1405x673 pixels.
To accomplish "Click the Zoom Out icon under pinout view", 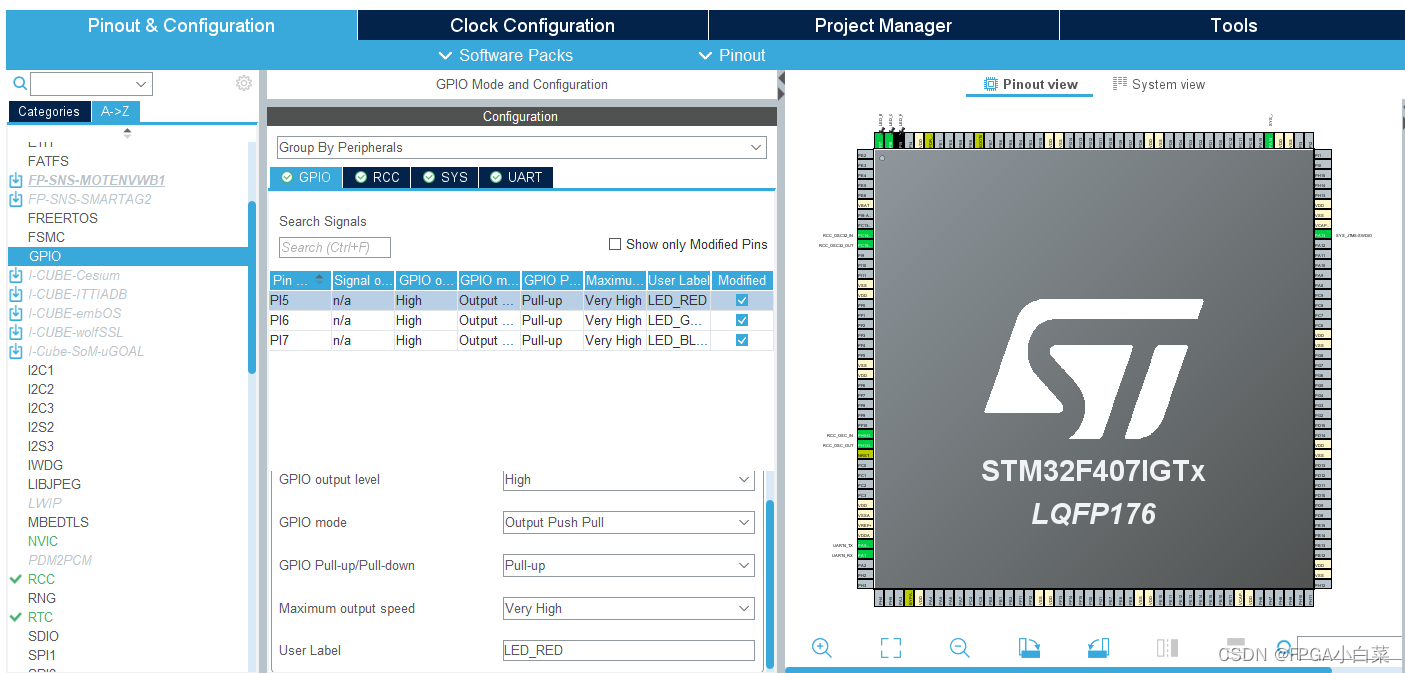I will click(959, 647).
